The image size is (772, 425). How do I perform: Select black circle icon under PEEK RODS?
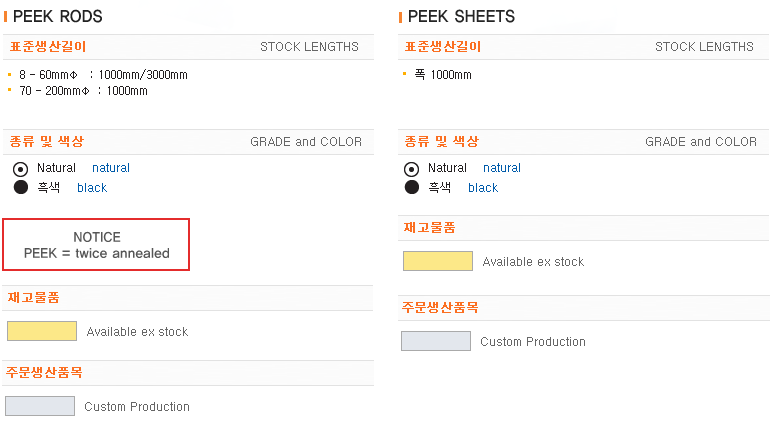(21, 187)
